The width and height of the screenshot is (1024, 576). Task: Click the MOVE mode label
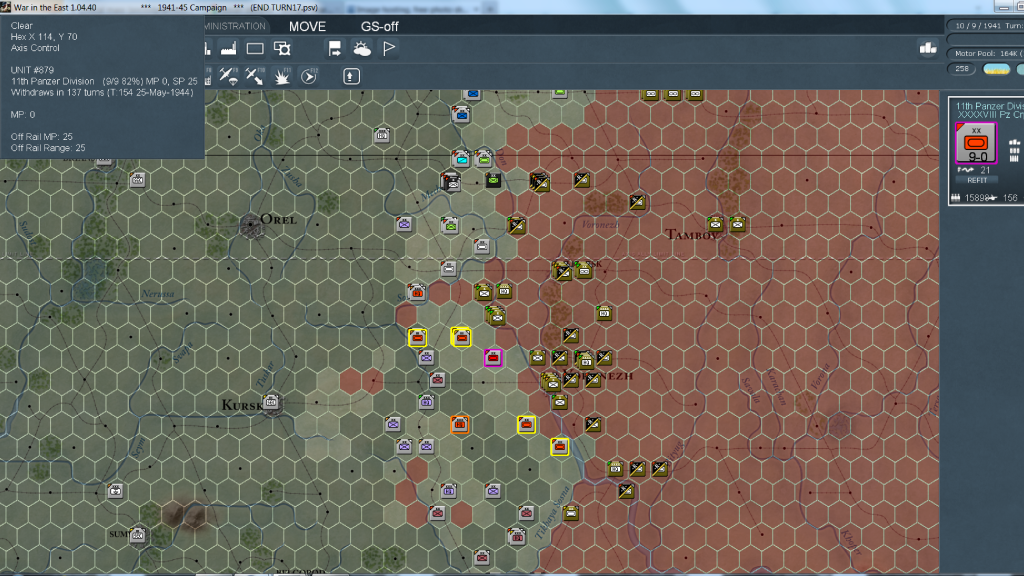point(307,26)
